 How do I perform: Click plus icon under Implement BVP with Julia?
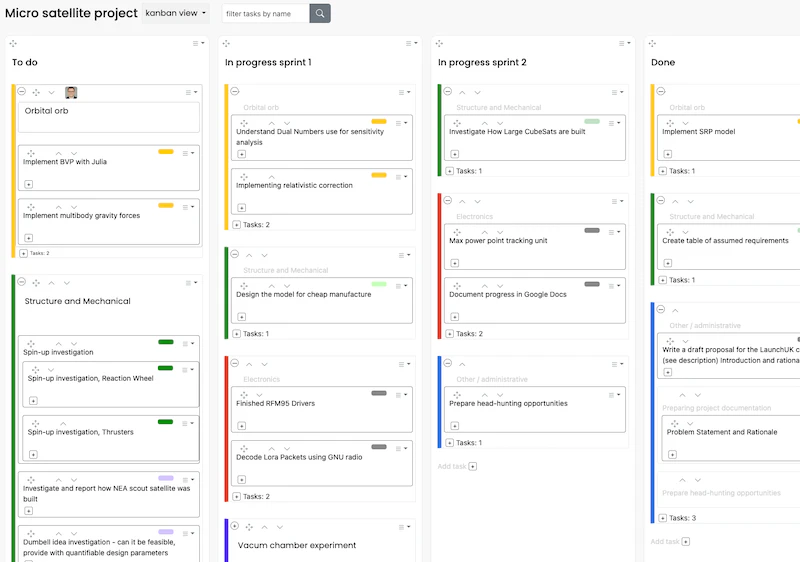coord(28,184)
